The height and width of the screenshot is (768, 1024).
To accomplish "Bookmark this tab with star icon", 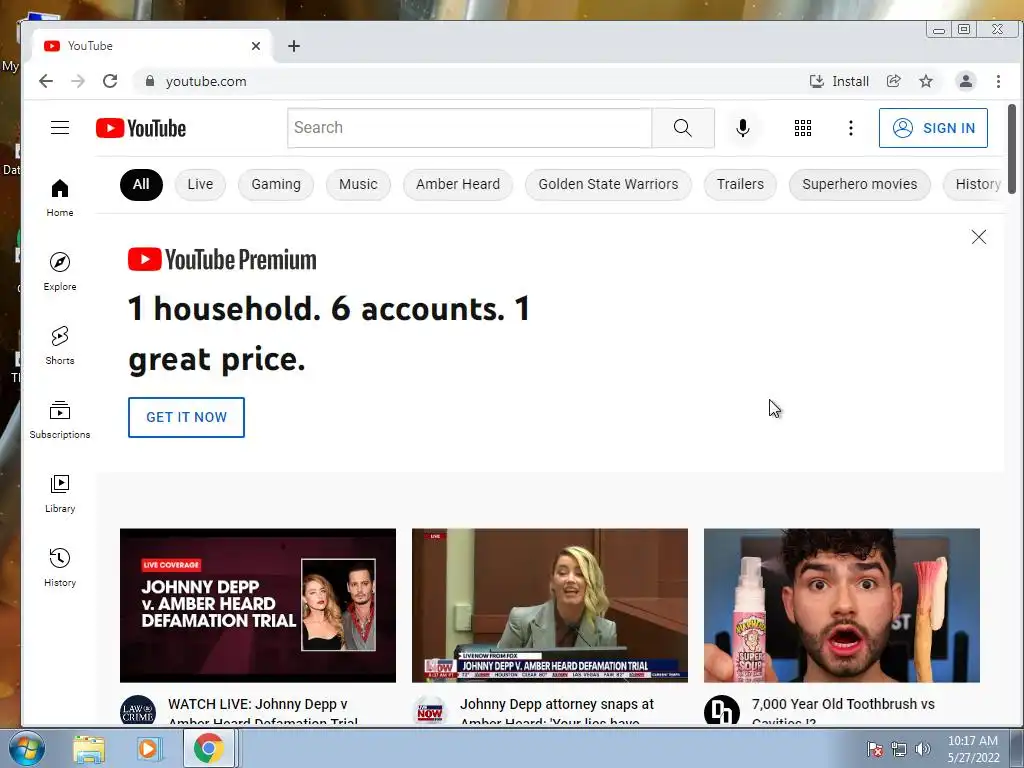I will coord(925,81).
